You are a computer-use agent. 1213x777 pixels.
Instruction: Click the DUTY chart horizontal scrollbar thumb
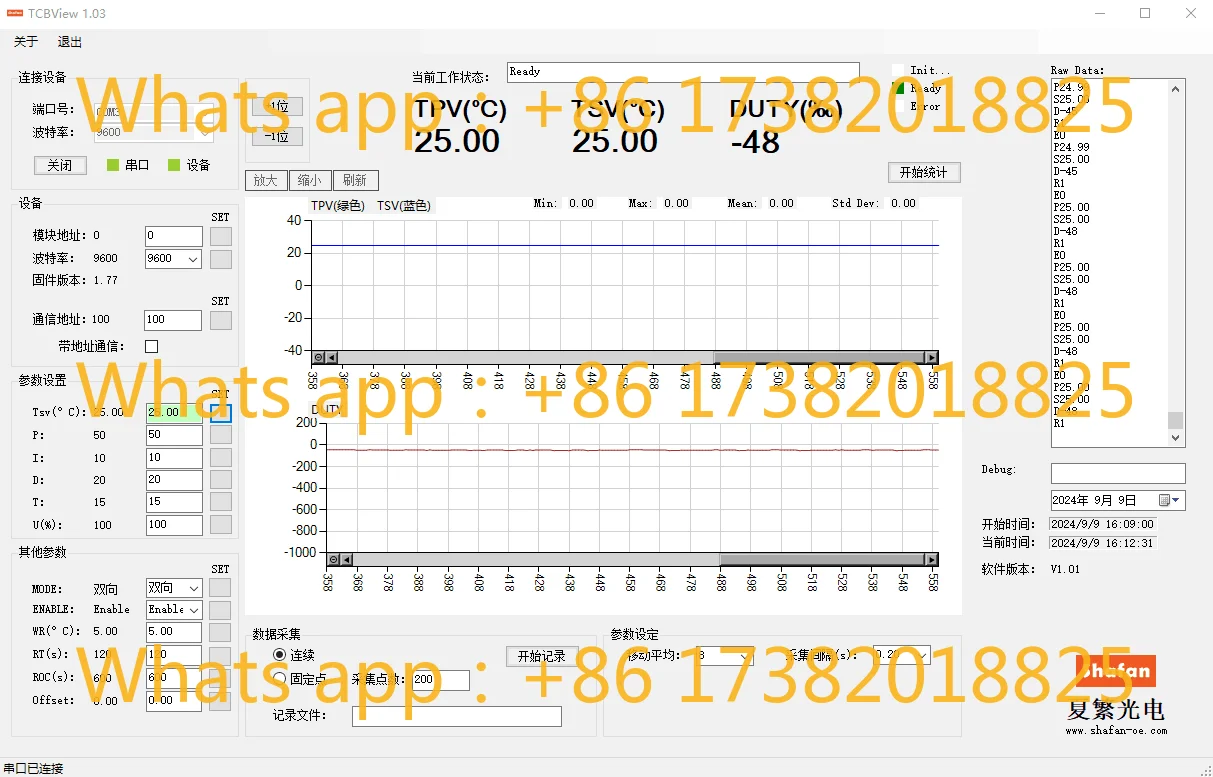click(823, 560)
